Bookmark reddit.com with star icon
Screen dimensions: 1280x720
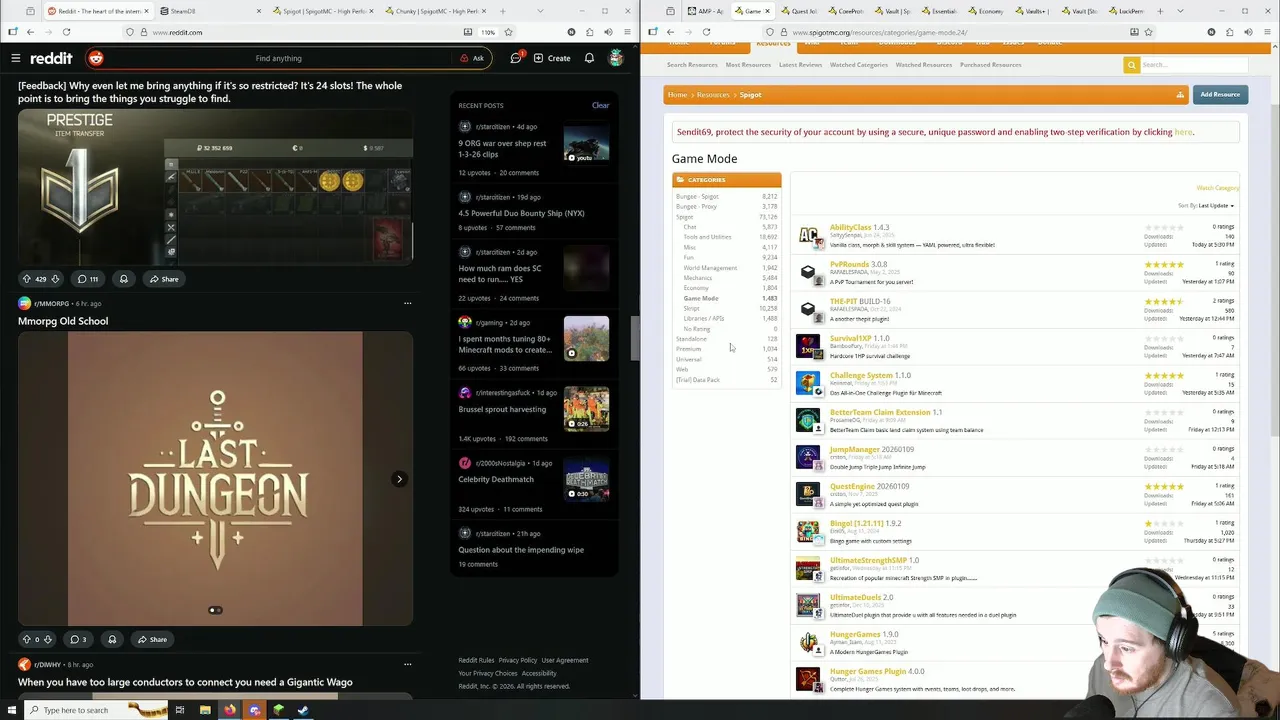coord(508,32)
